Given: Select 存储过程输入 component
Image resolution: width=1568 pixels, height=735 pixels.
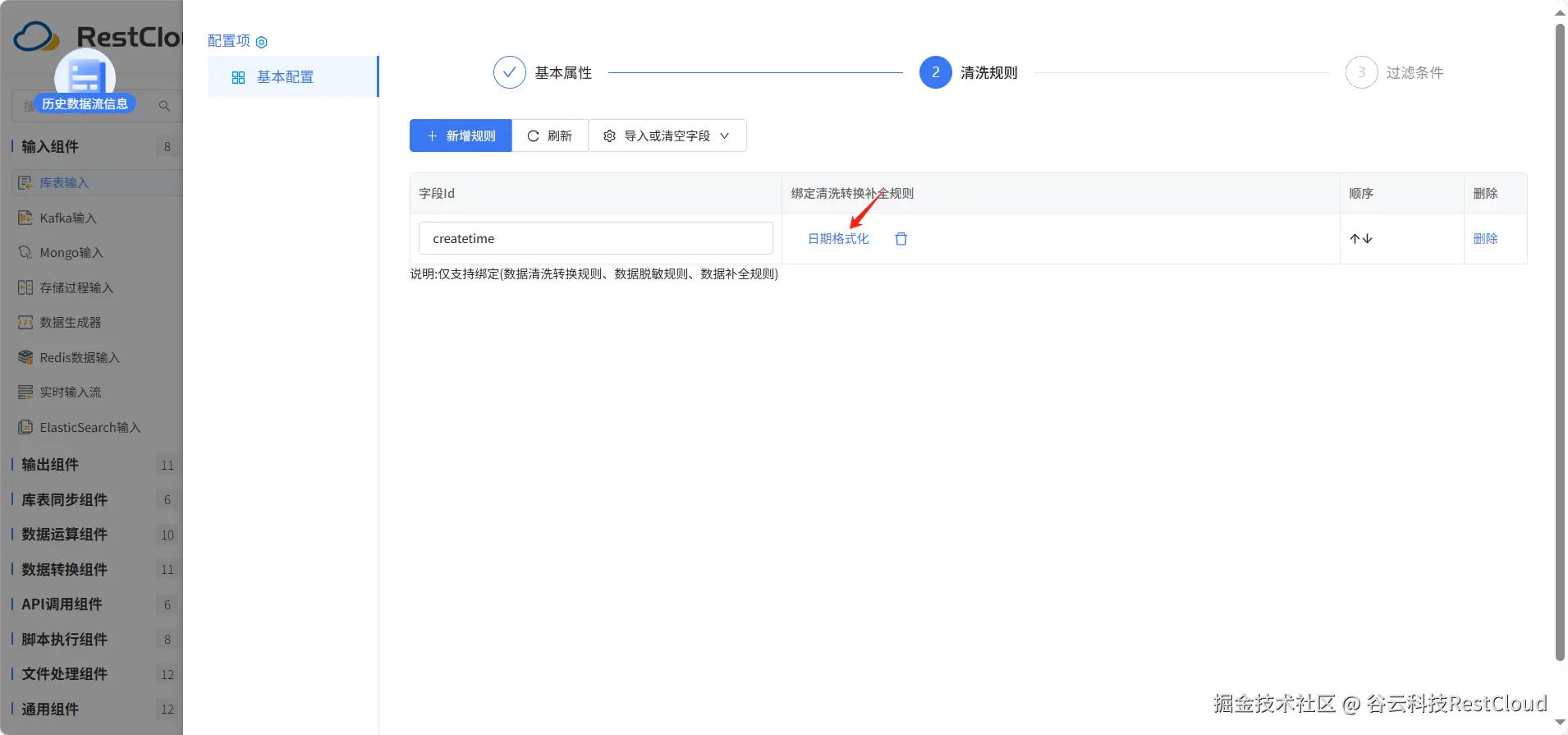Looking at the screenshot, I should (66, 287).
